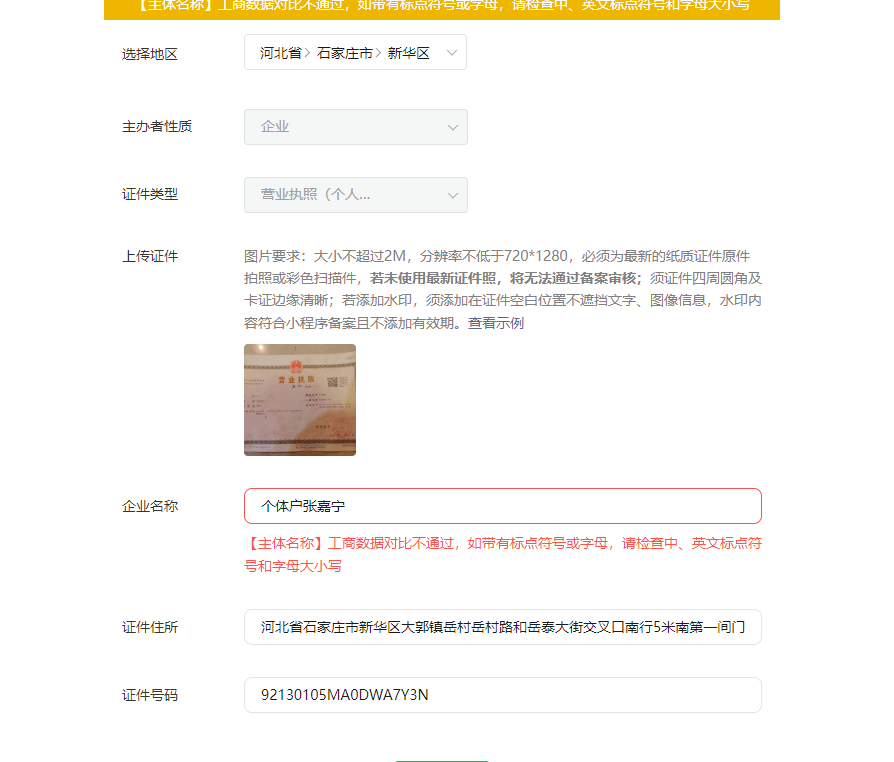This screenshot has width=894, height=762.
Task: Click the chevron arrow beside 企业
Action: point(453,127)
